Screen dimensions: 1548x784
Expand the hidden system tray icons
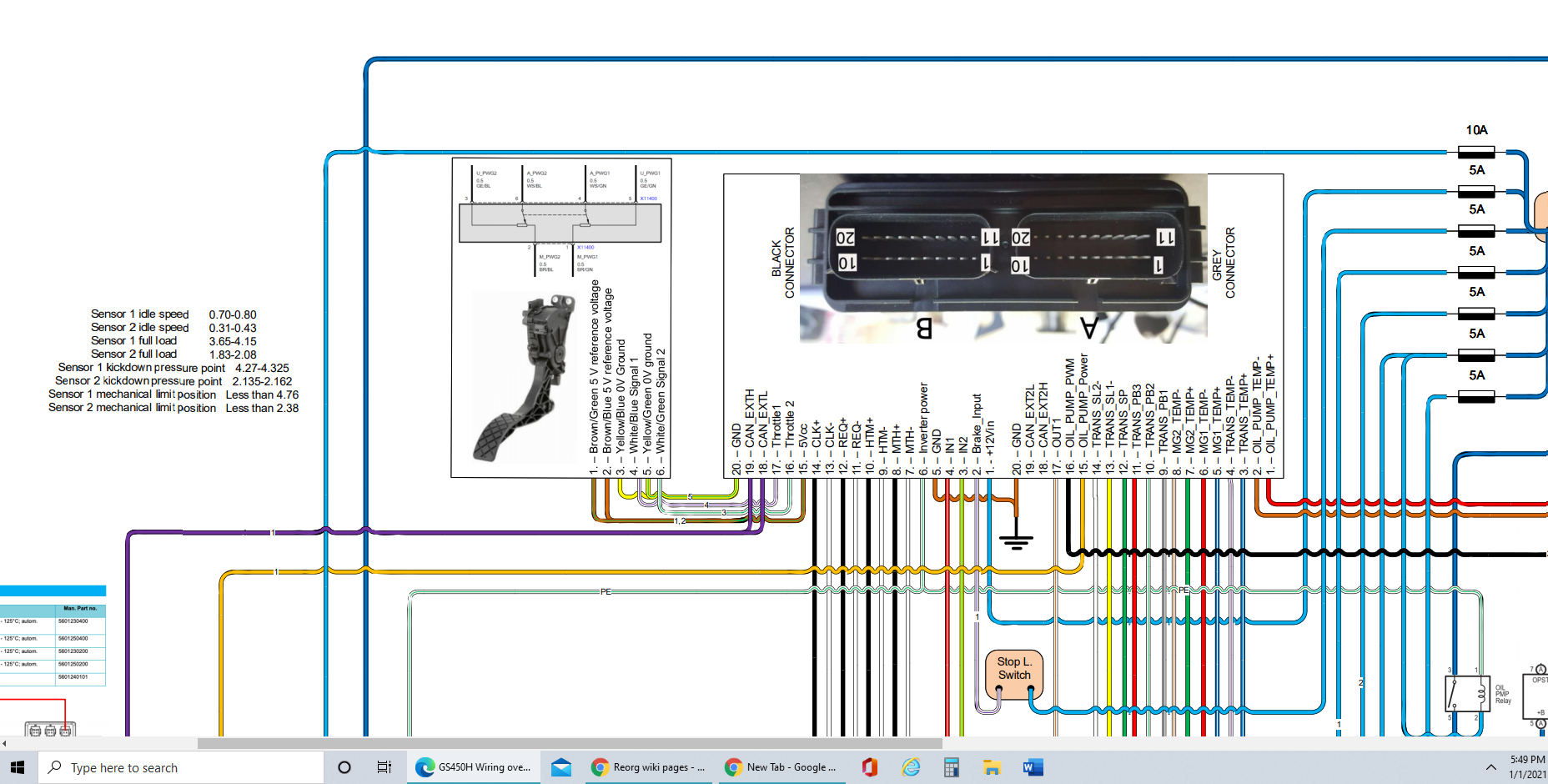click(1490, 767)
